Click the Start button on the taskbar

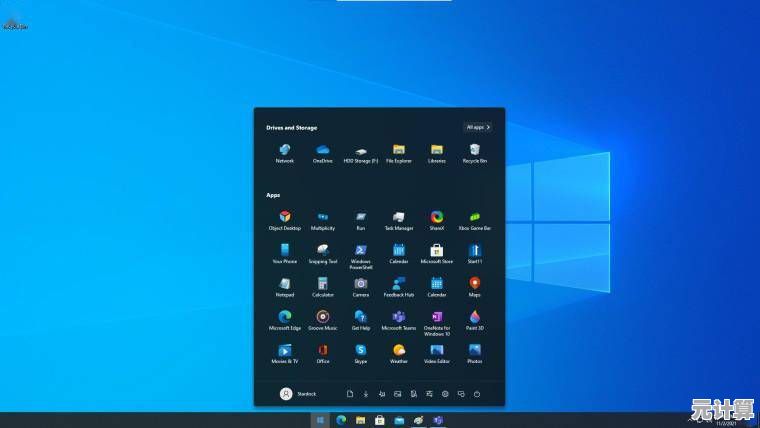320,420
